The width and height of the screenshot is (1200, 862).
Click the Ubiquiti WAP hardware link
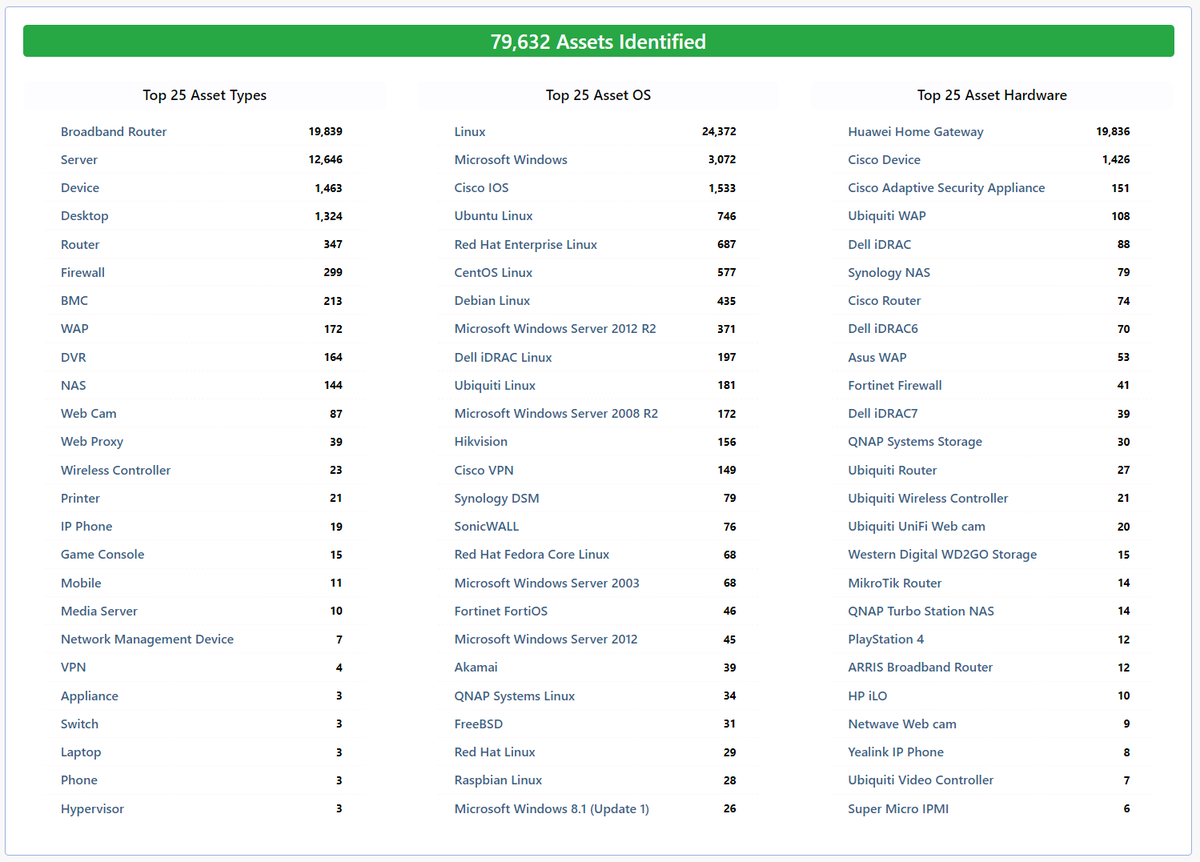tap(887, 216)
